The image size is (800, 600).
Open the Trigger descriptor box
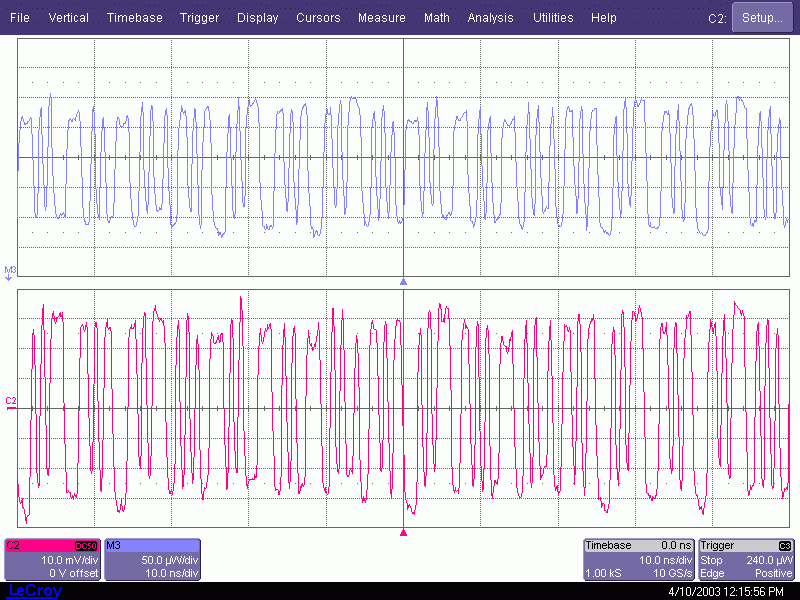click(x=747, y=559)
